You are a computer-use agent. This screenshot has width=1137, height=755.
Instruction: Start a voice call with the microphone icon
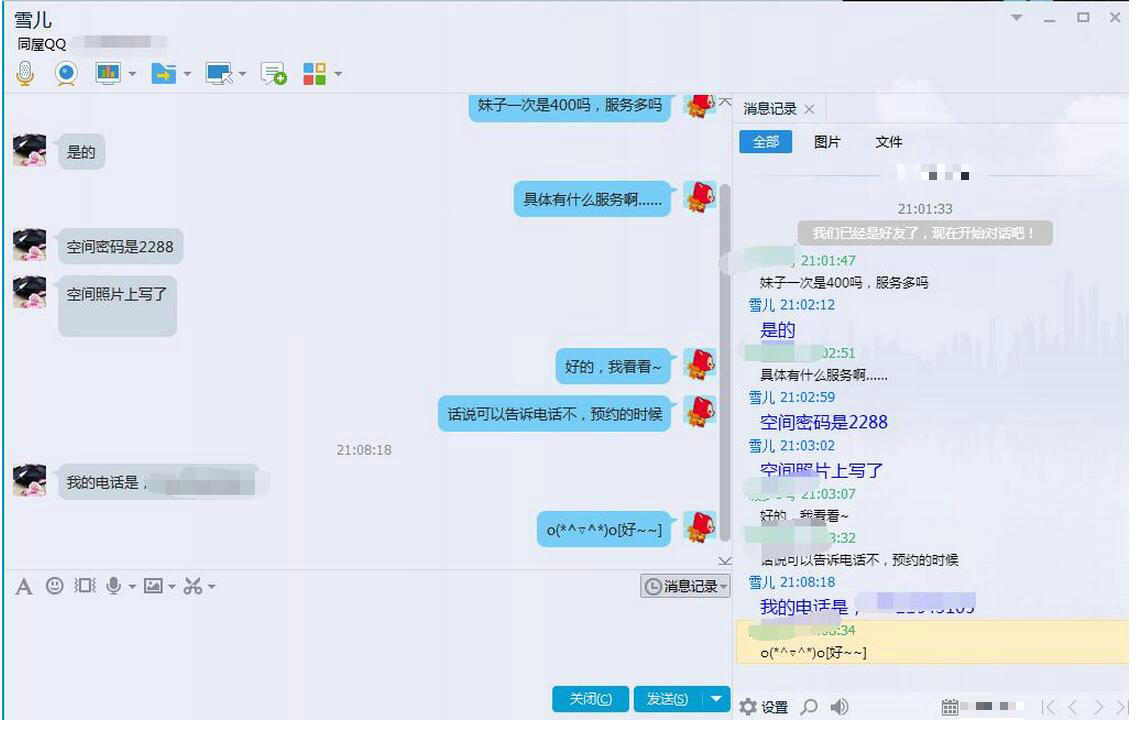25,72
